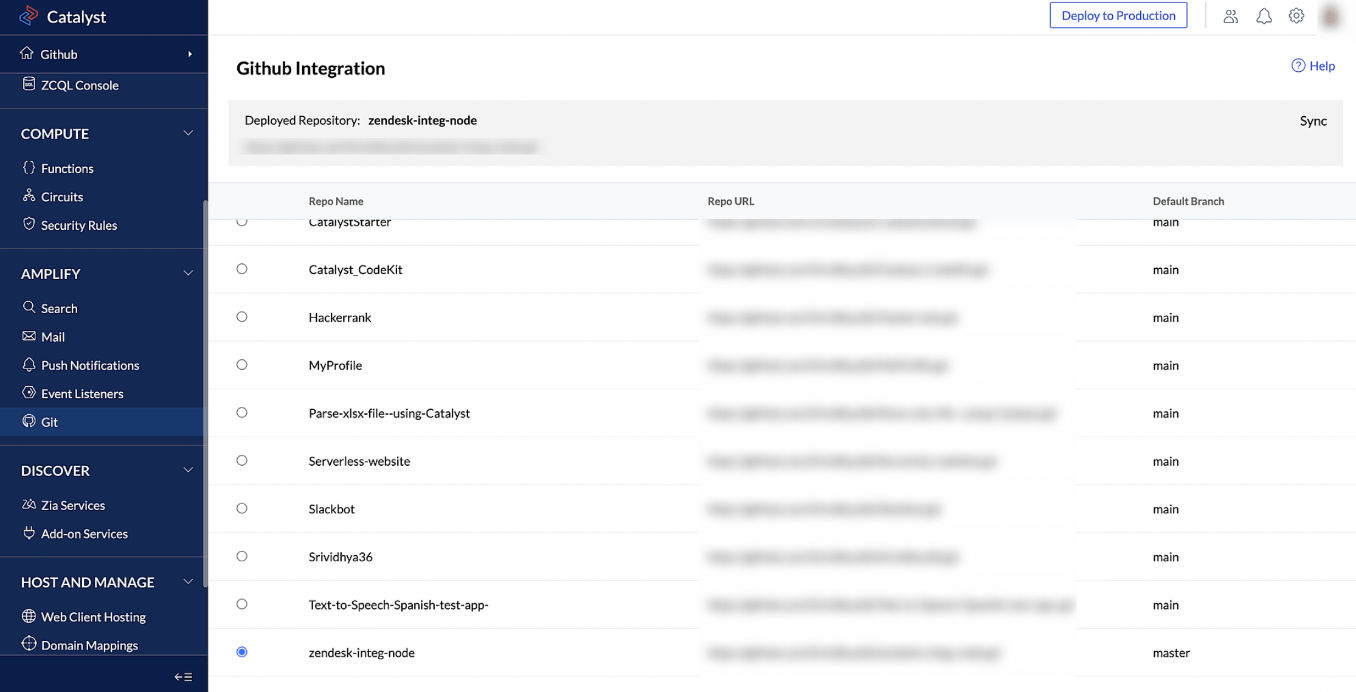The height and width of the screenshot is (692, 1356).
Task: Click the Functions icon in sidebar
Action: [29, 168]
